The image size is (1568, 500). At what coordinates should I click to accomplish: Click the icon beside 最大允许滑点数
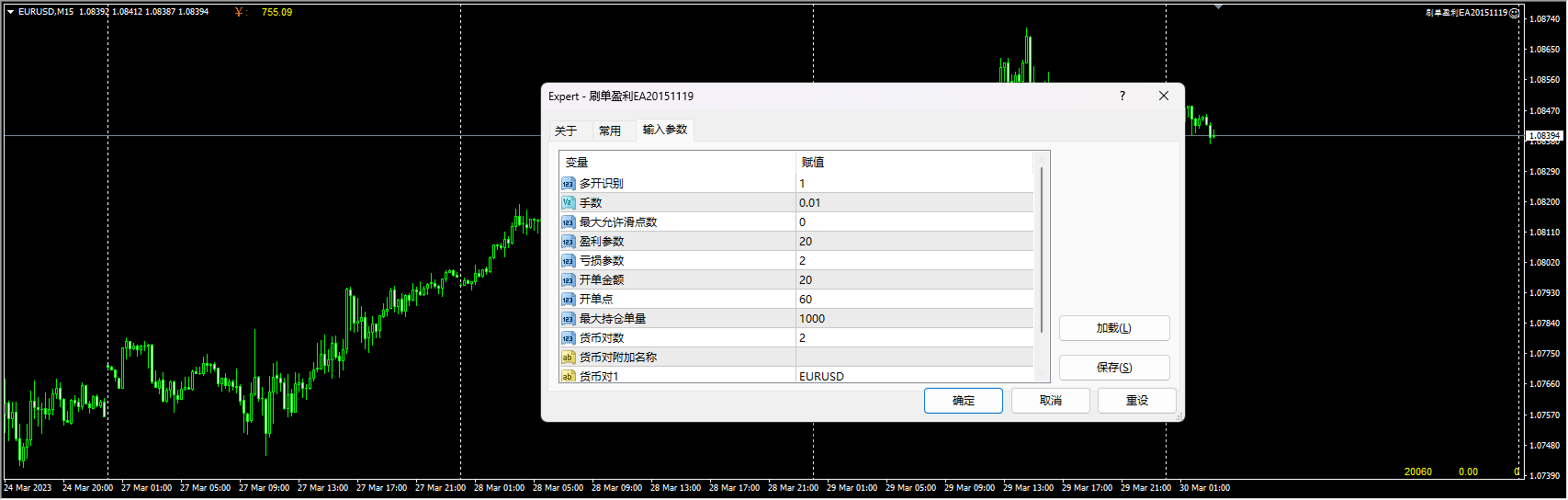[568, 222]
